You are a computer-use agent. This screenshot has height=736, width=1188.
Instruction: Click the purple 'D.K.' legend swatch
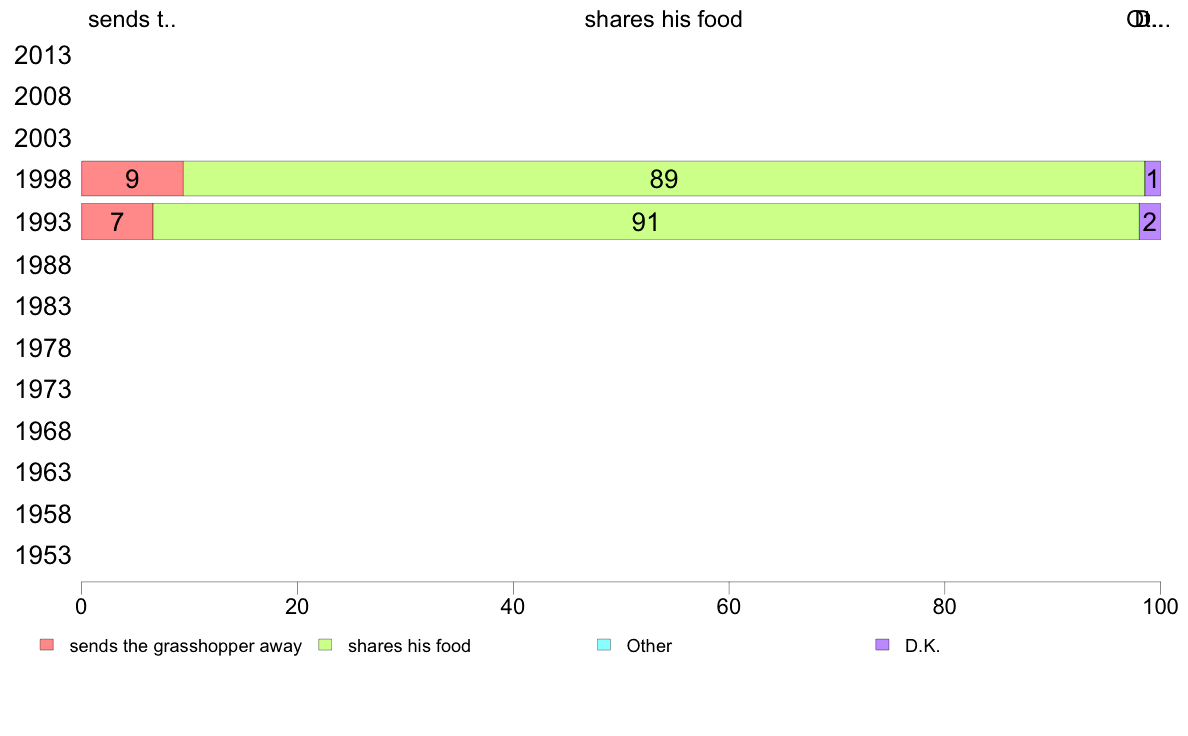tap(882, 645)
